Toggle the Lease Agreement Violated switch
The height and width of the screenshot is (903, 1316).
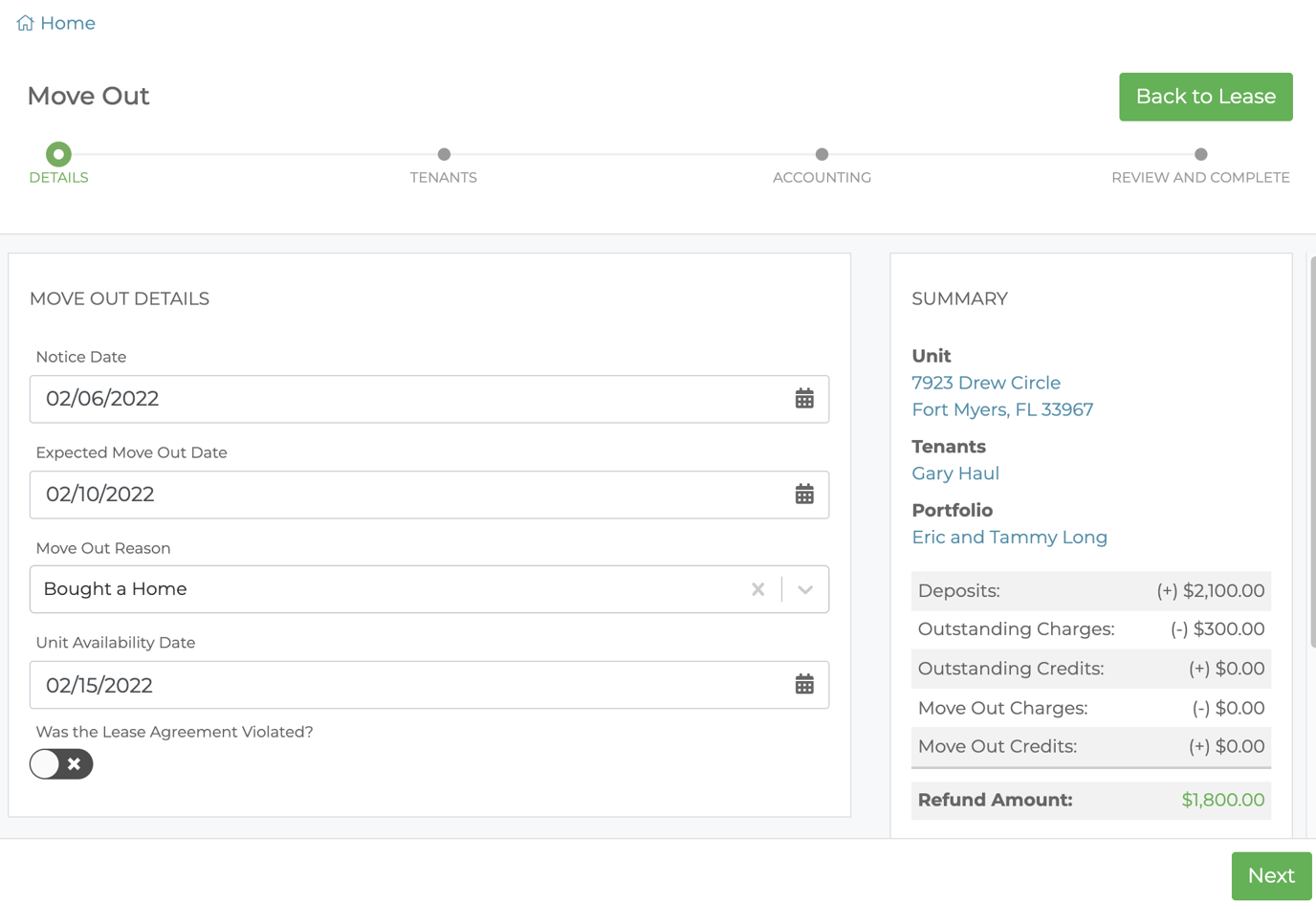(x=61, y=764)
